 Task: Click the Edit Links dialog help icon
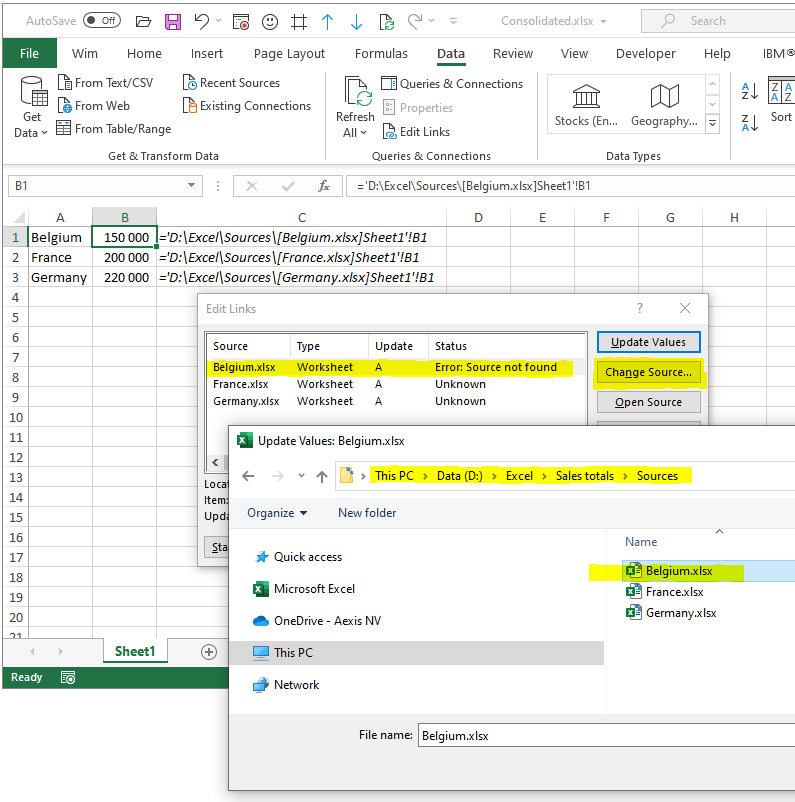click(639, 308)
